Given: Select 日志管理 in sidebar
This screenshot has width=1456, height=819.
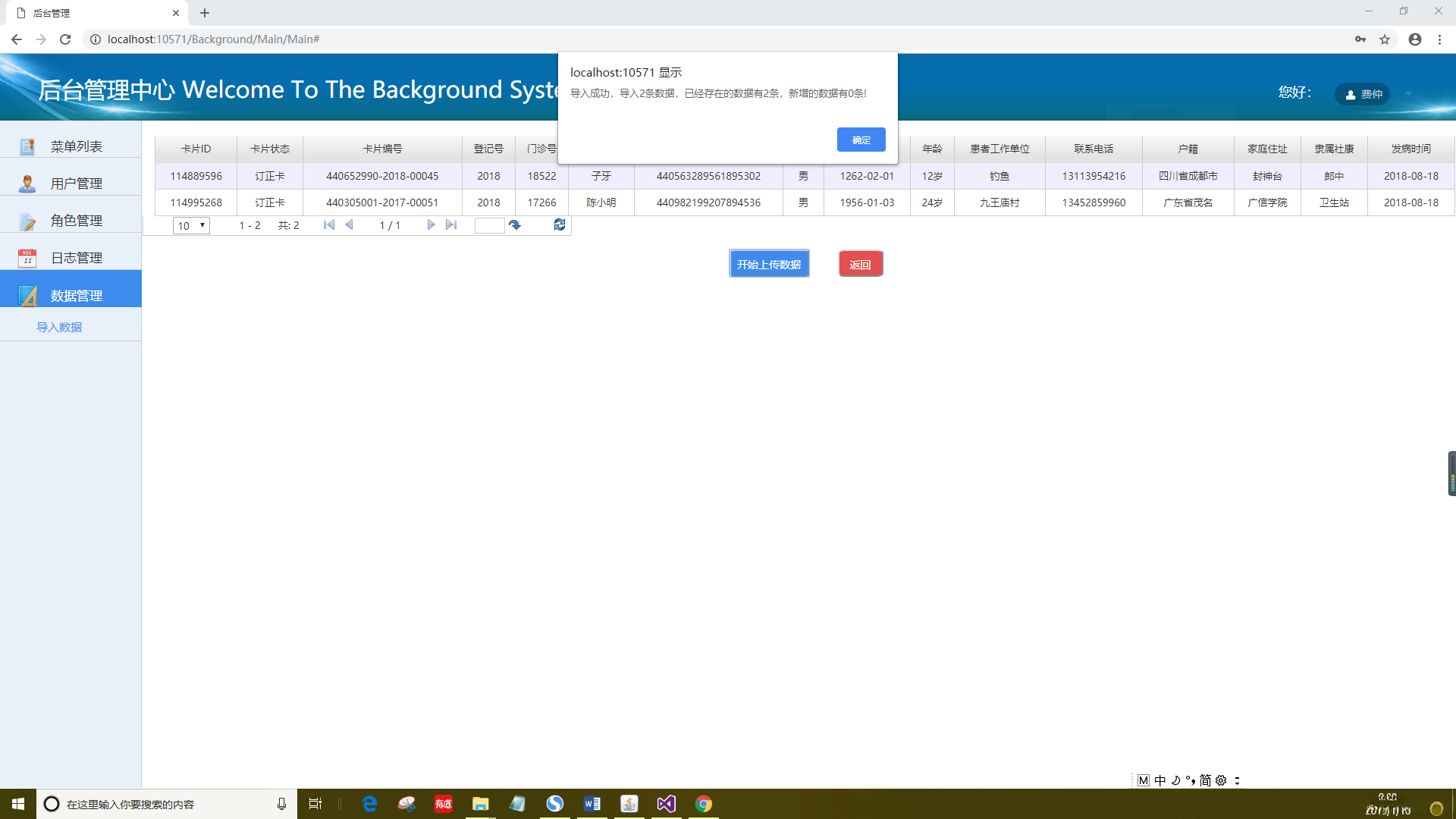Looking at the screenshot, I should click(x=76, y=258).
